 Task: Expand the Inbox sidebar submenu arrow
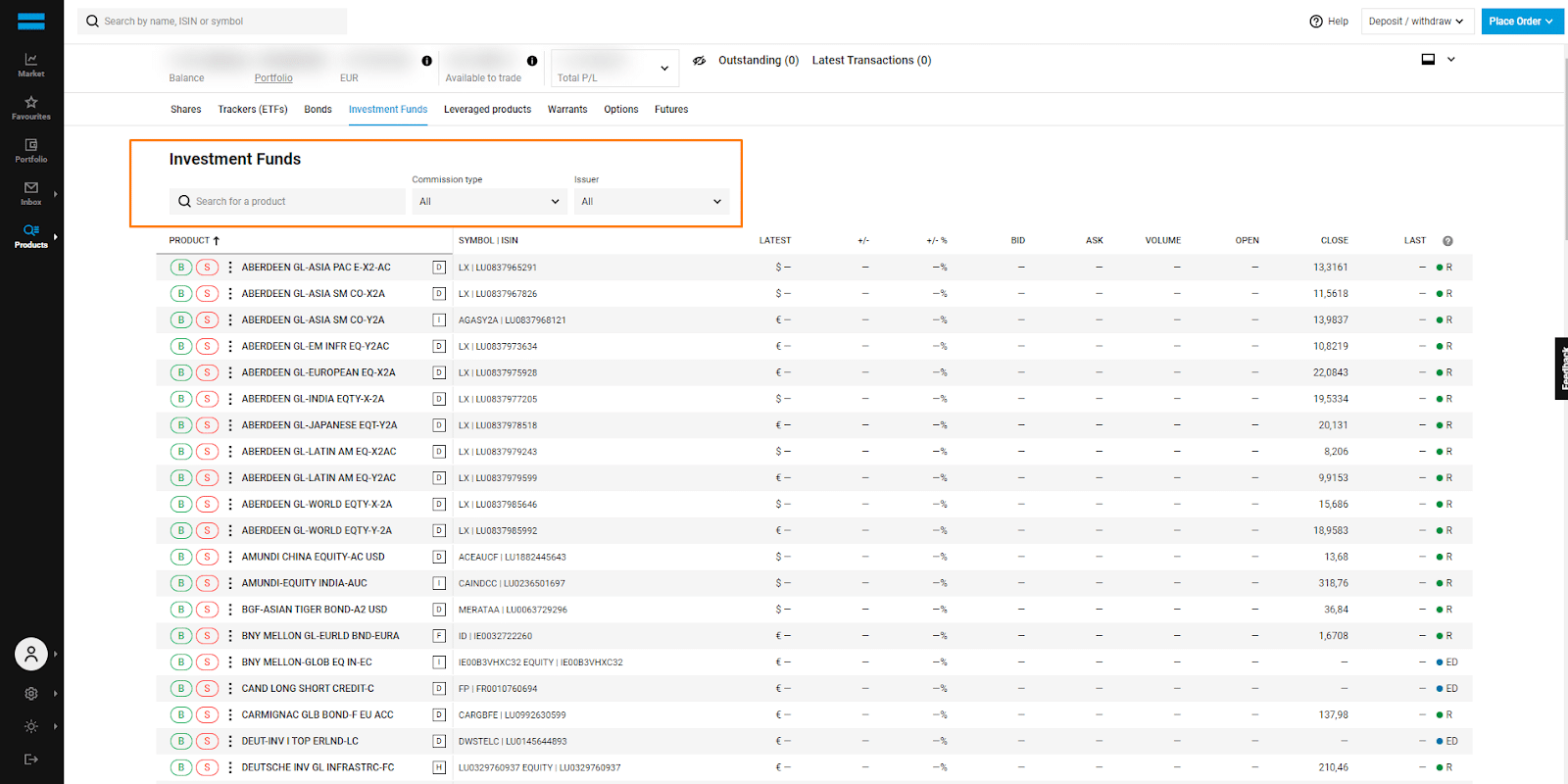point(56,194)
